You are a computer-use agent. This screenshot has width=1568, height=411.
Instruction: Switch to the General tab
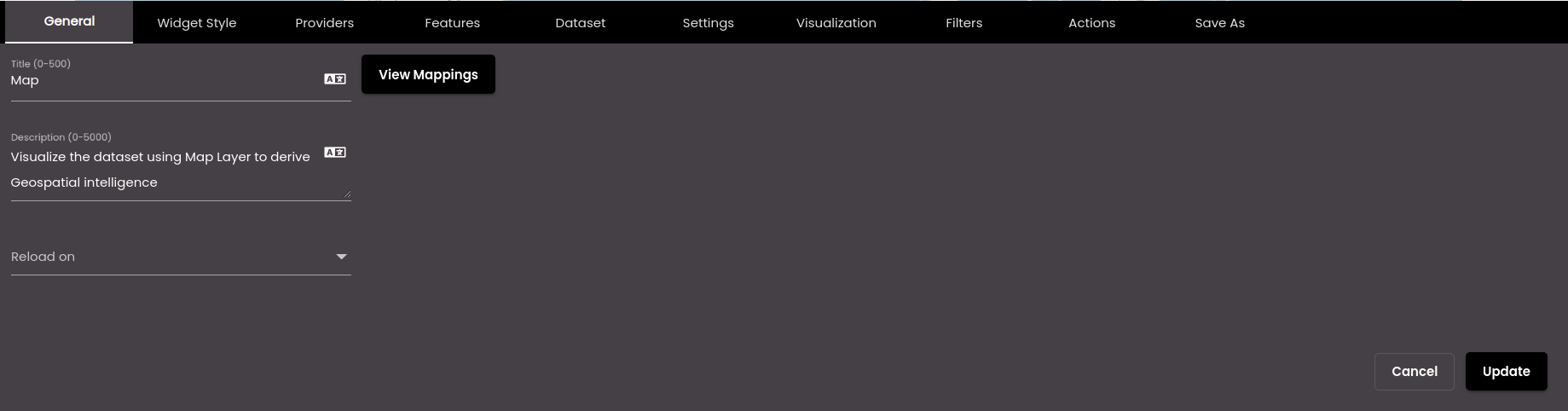coord(69,21)
